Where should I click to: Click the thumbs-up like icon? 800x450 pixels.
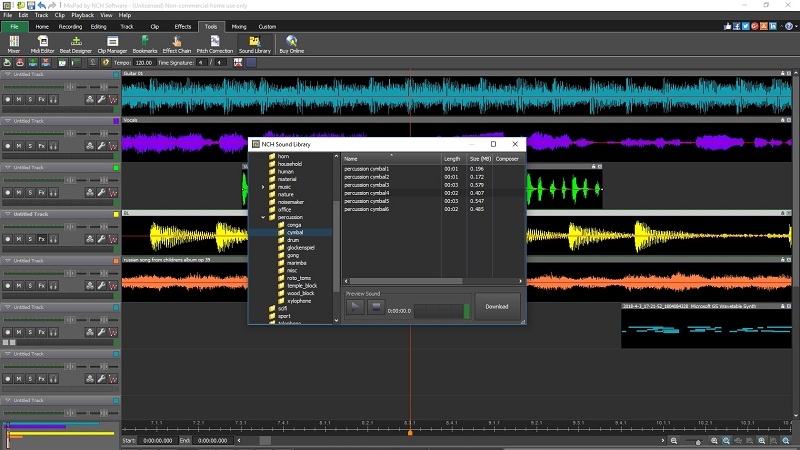pos(727,26)
